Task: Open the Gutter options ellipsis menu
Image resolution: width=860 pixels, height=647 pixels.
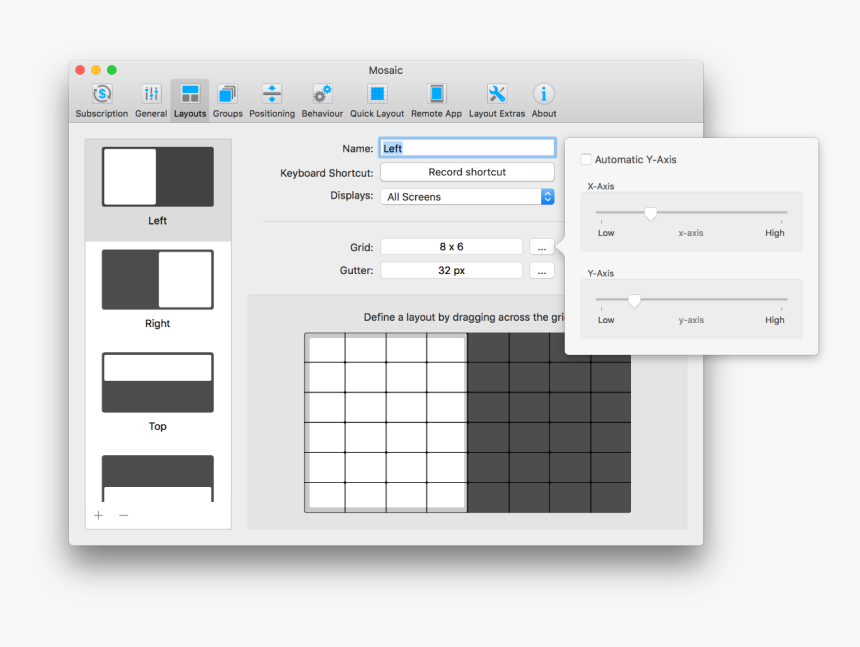Action: point(541,270)
